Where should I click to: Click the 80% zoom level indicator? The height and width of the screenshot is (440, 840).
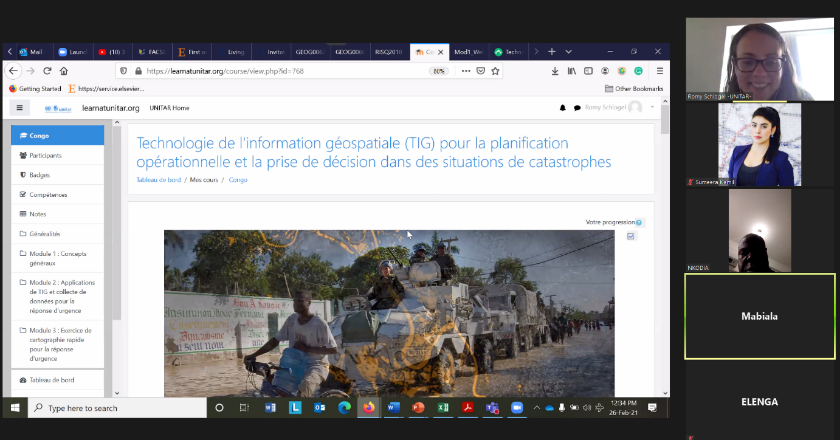coord(438,71)
